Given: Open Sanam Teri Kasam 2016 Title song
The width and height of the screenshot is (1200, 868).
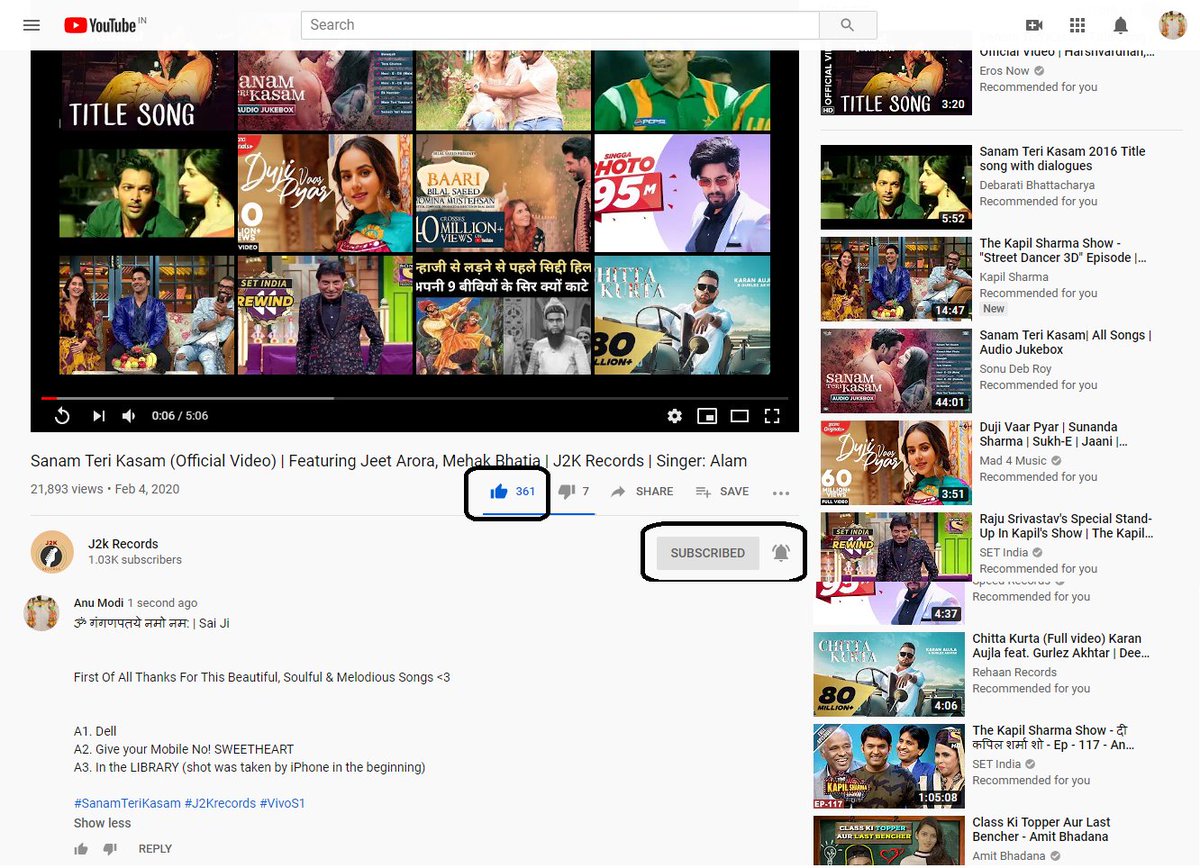Looking at the screenshot, I should click(1062, 158).
